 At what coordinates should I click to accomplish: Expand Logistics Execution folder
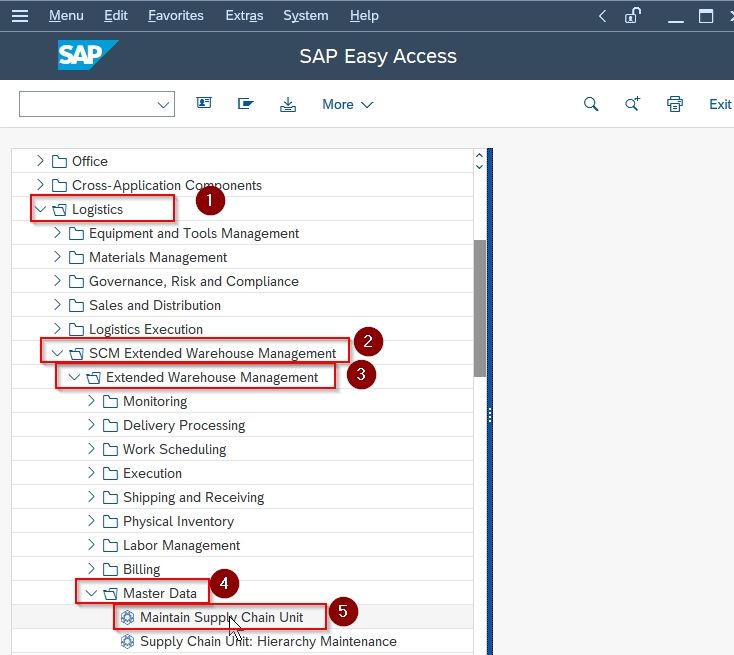pos(57,329)
